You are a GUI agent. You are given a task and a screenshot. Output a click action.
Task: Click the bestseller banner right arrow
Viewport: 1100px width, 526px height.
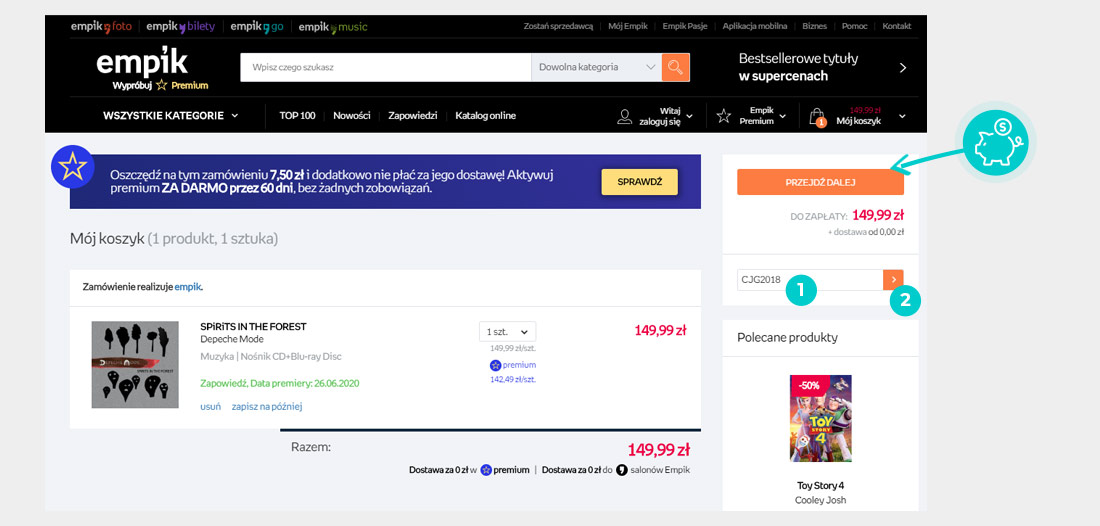[903, 68]
